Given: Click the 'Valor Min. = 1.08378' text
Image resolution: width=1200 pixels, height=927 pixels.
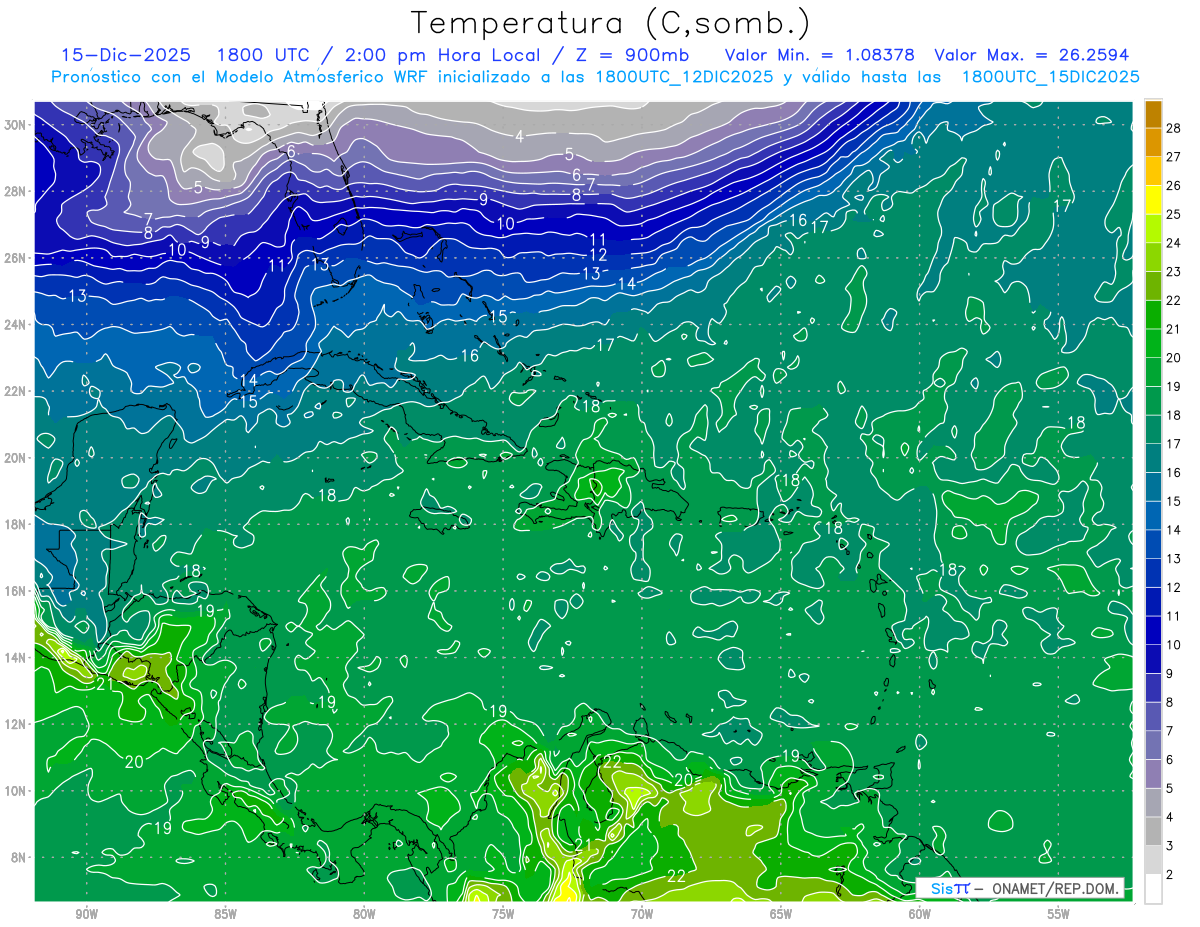Looking at the screenshot, I should pyautogui.click(x=821, y=55).
